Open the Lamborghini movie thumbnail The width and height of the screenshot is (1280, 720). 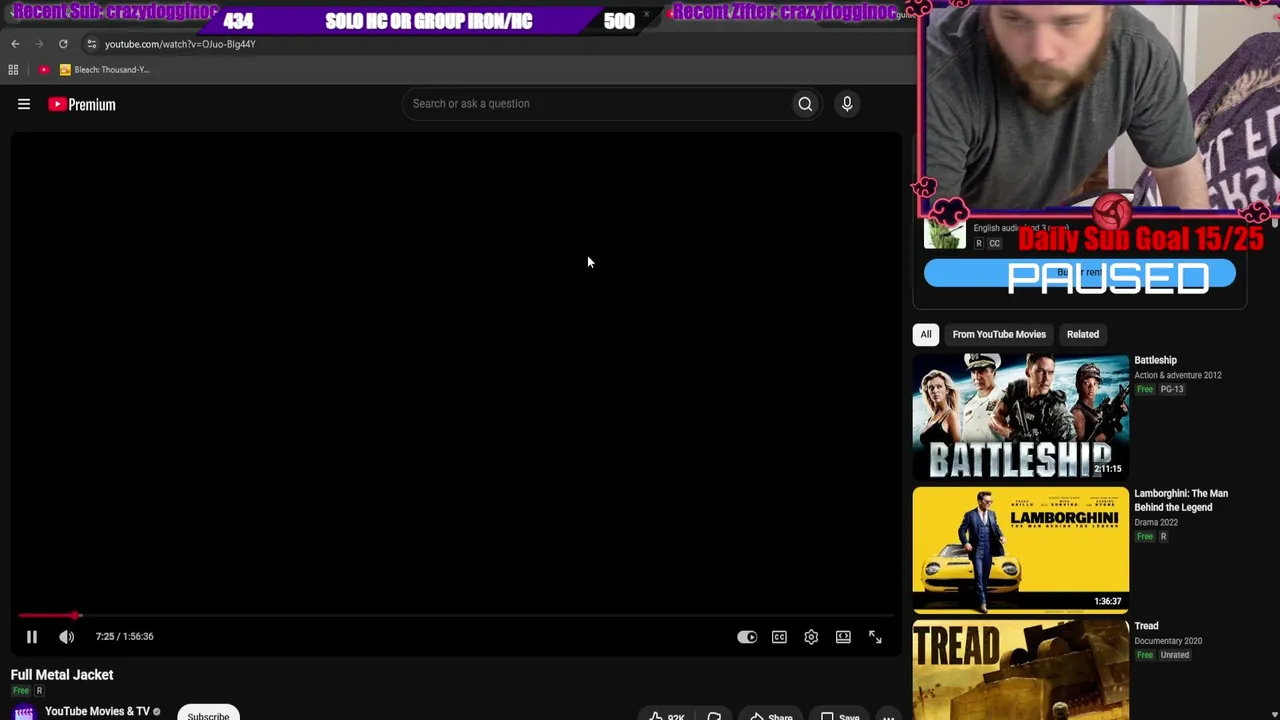[x=1021, y=549]
